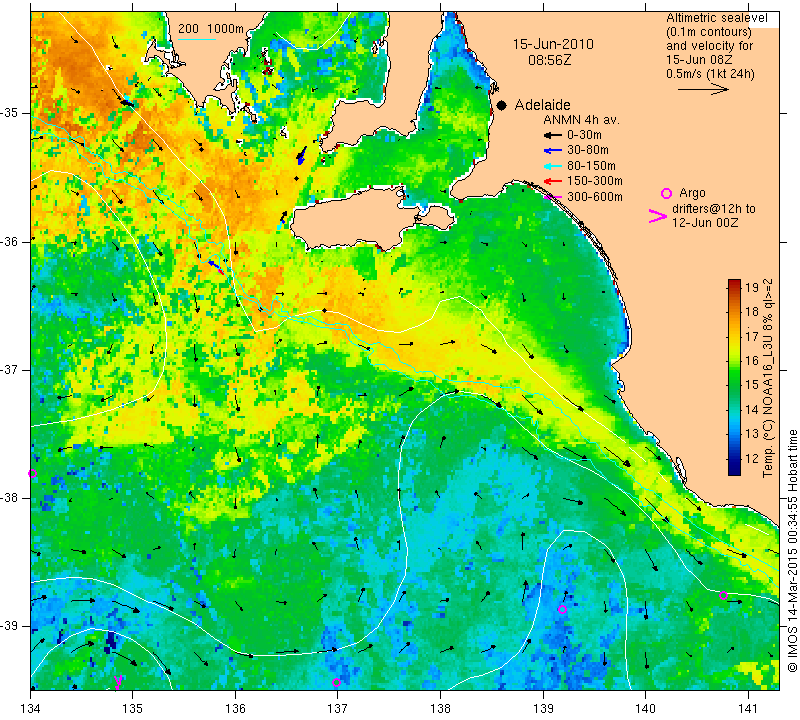Image resolution: width=800 pixels, height=720 pixels.
Task: Click the latitude label -39
Action: coord(10,626)
